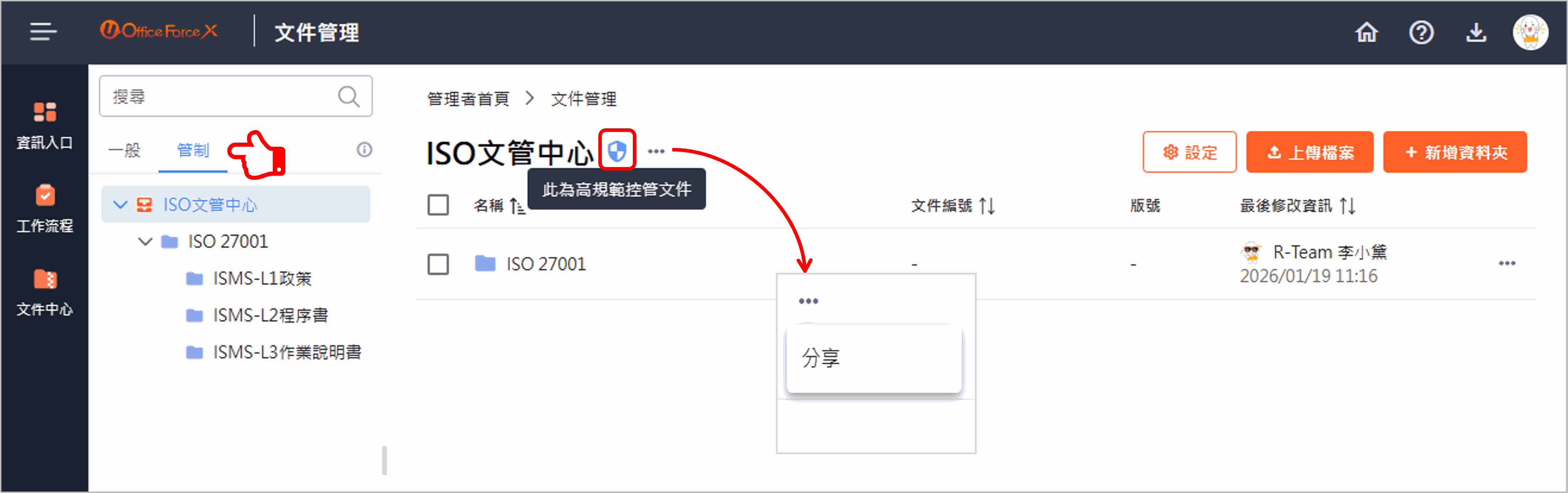The width and height of the screenshot is (1568, 493).
Task: Open the help question mark icon
Action: tap(1421, 32)
